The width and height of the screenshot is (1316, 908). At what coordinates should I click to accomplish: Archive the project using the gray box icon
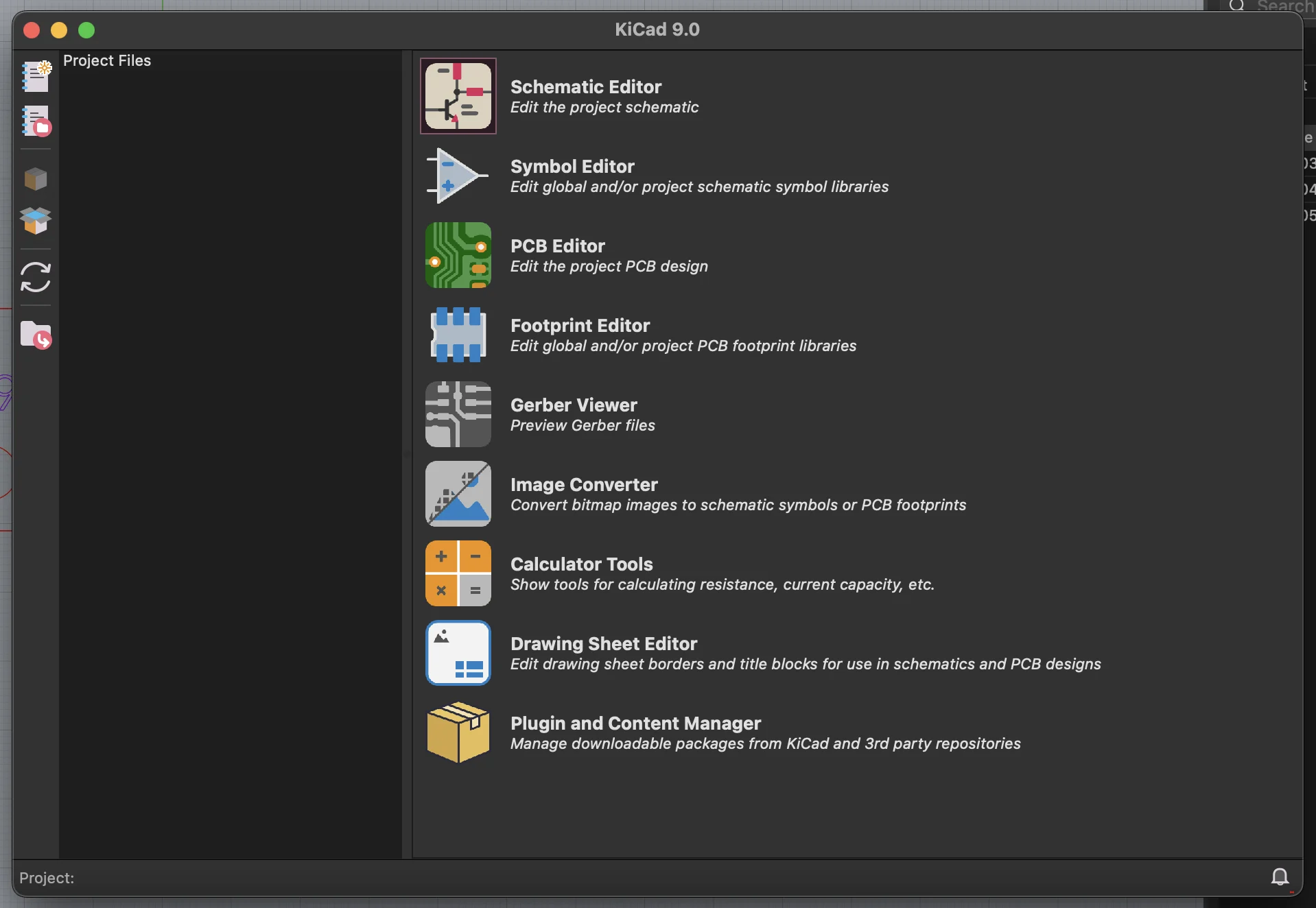(36, 179)
